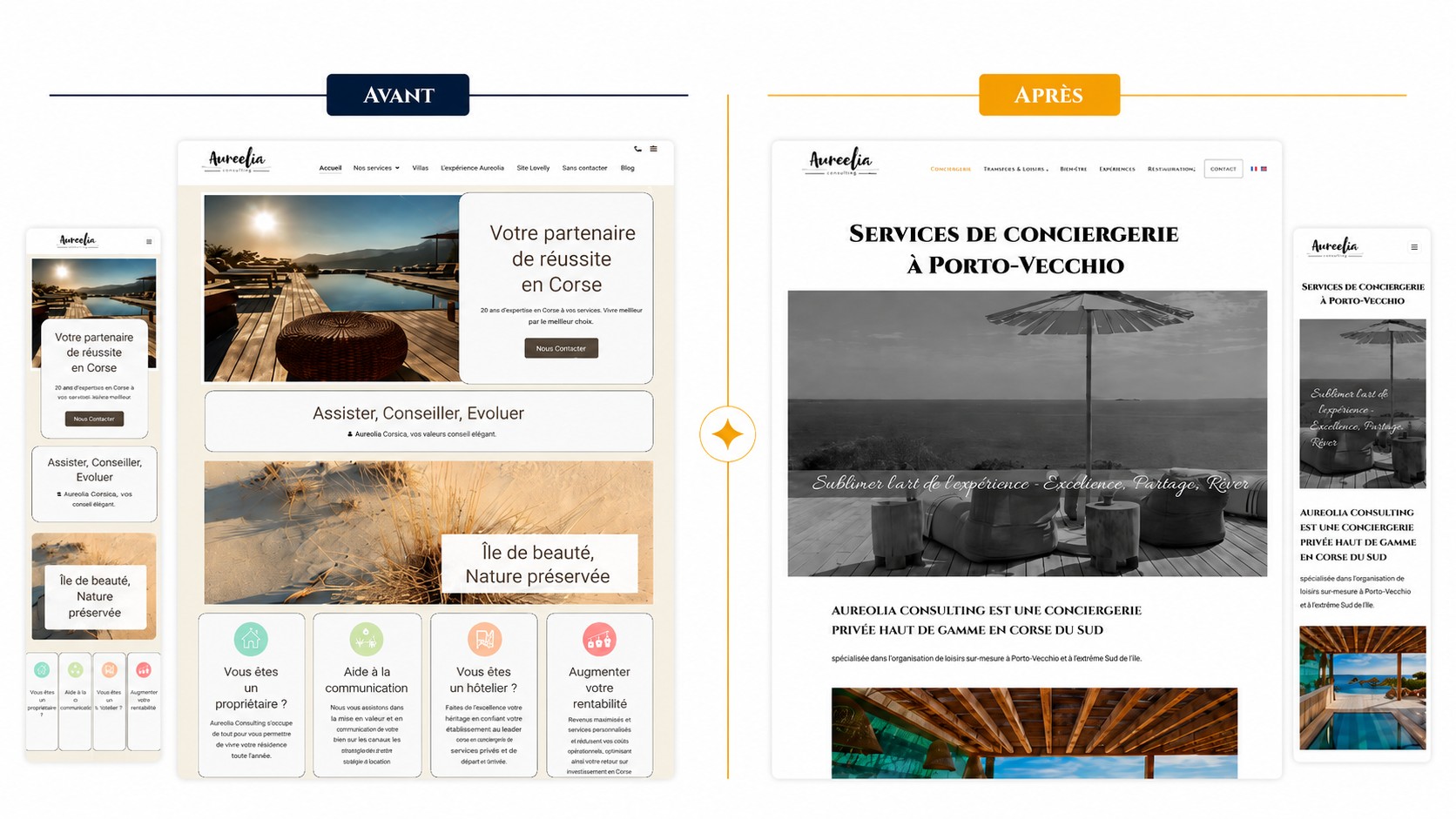The image size is (1456, 819).
Task: Click the pool villa image in Après mobile preview
Action: (1363, 688)
